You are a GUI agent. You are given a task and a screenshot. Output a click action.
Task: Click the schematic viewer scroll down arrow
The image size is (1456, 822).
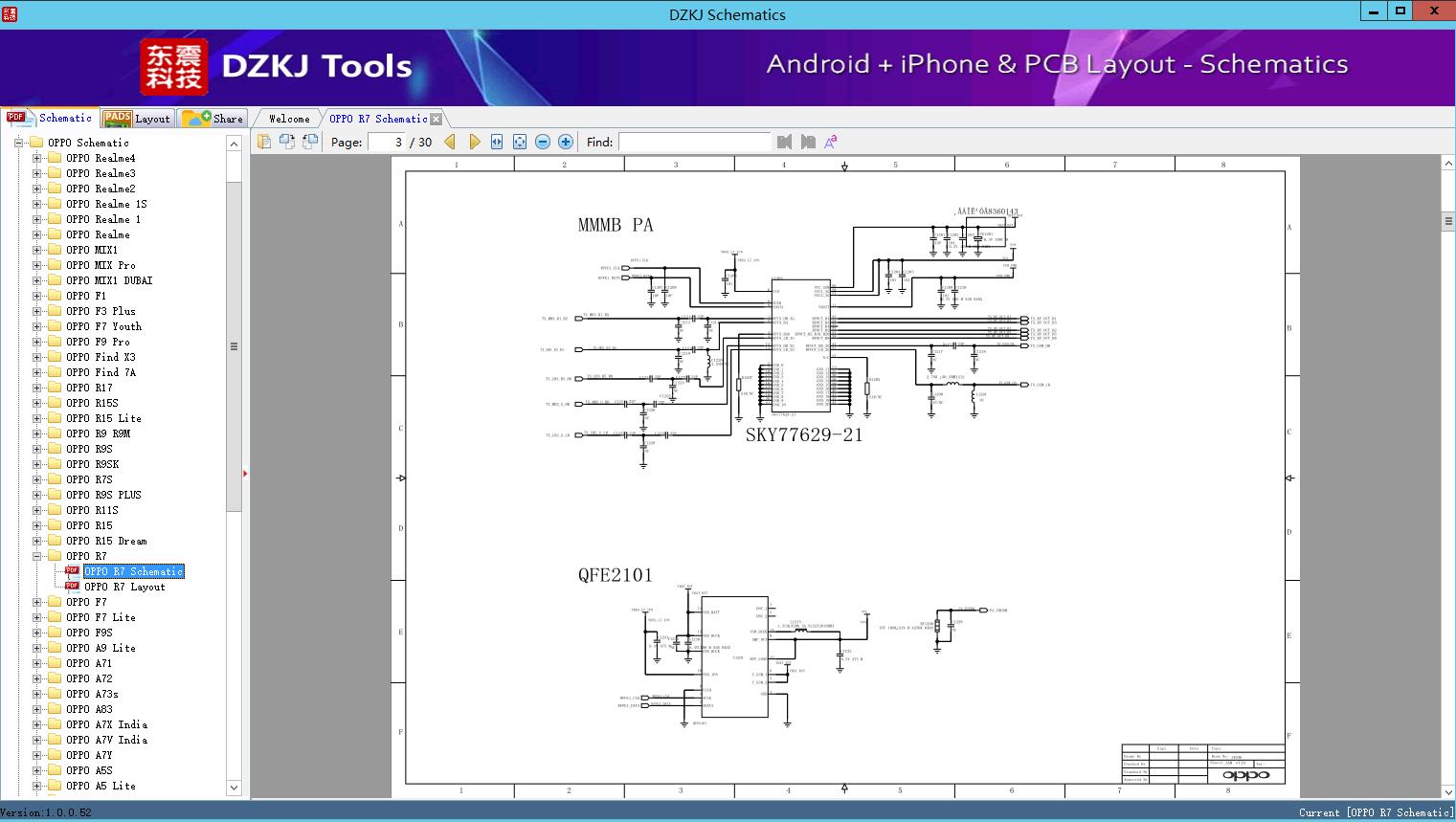[1448, 791]
